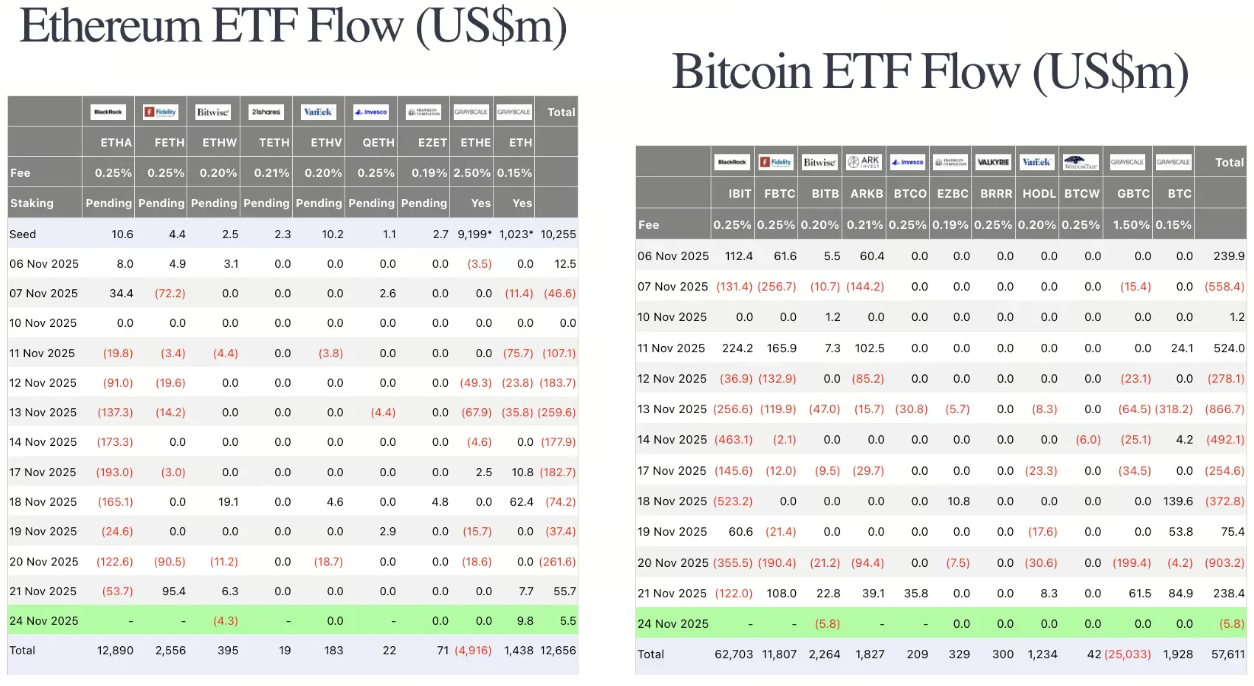Screen dimensions: 1254x686
Task: Click the VanEck logo above ETHV
Action: tap(318, 112)
